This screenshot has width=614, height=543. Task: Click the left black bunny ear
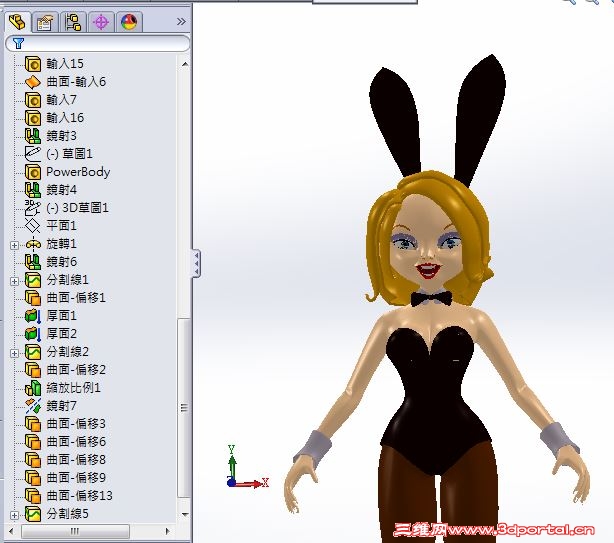click(x=395, y=121)
